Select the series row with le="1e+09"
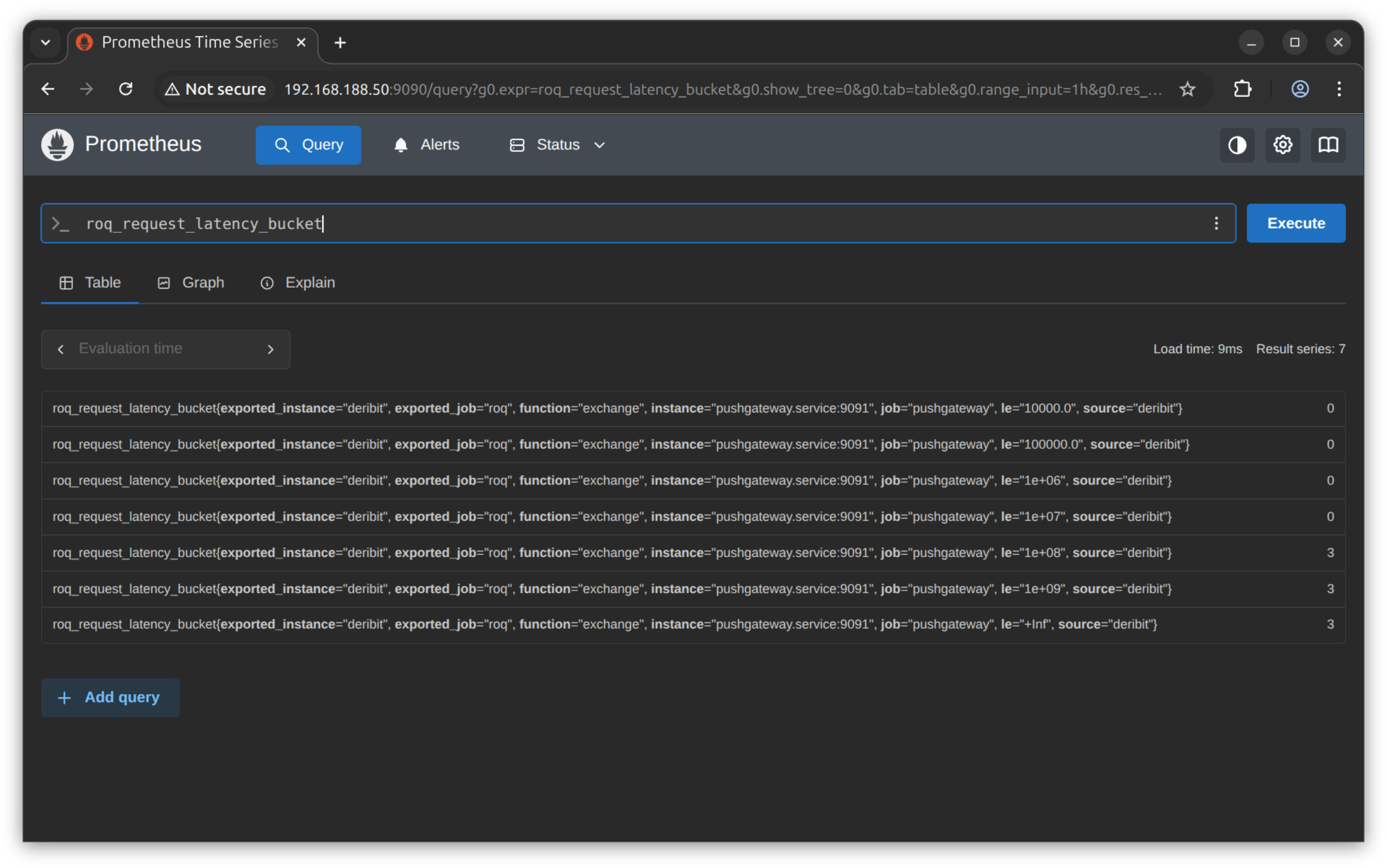 [x=693, y=589]
